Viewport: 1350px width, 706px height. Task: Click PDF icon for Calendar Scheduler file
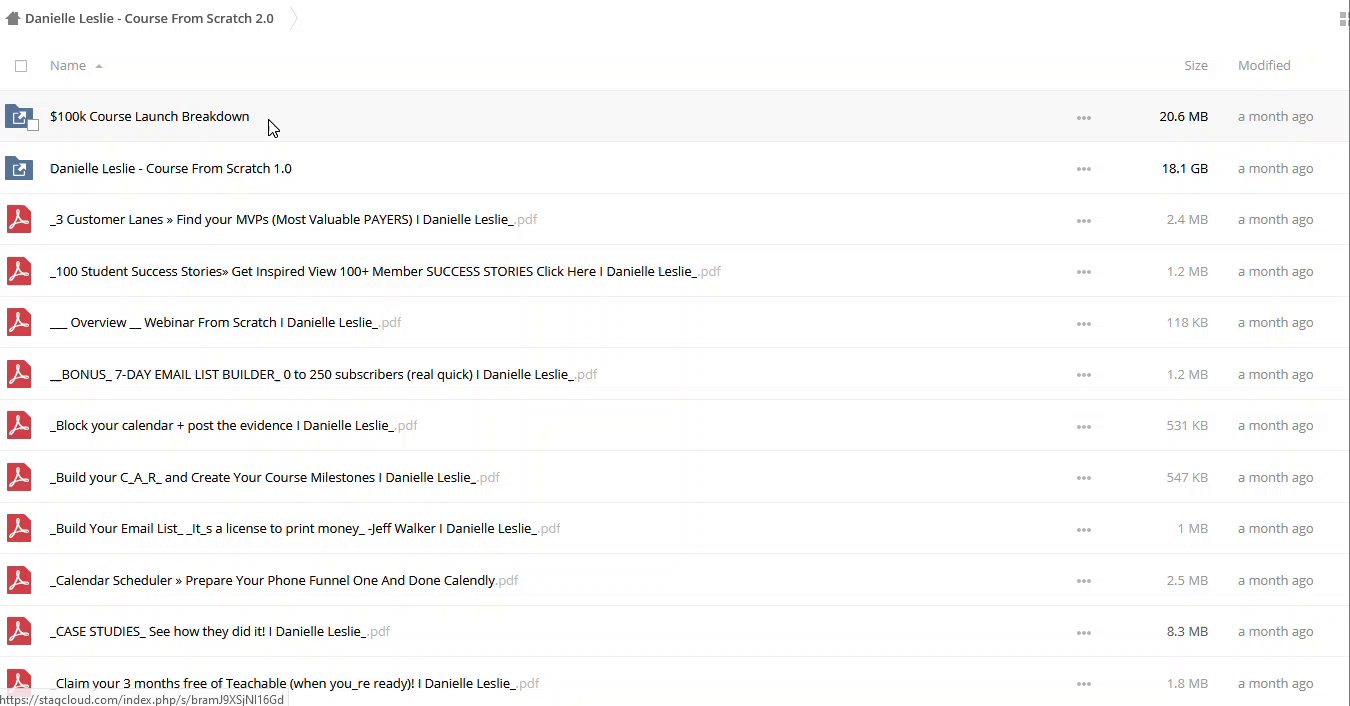(x=19, y=580)
